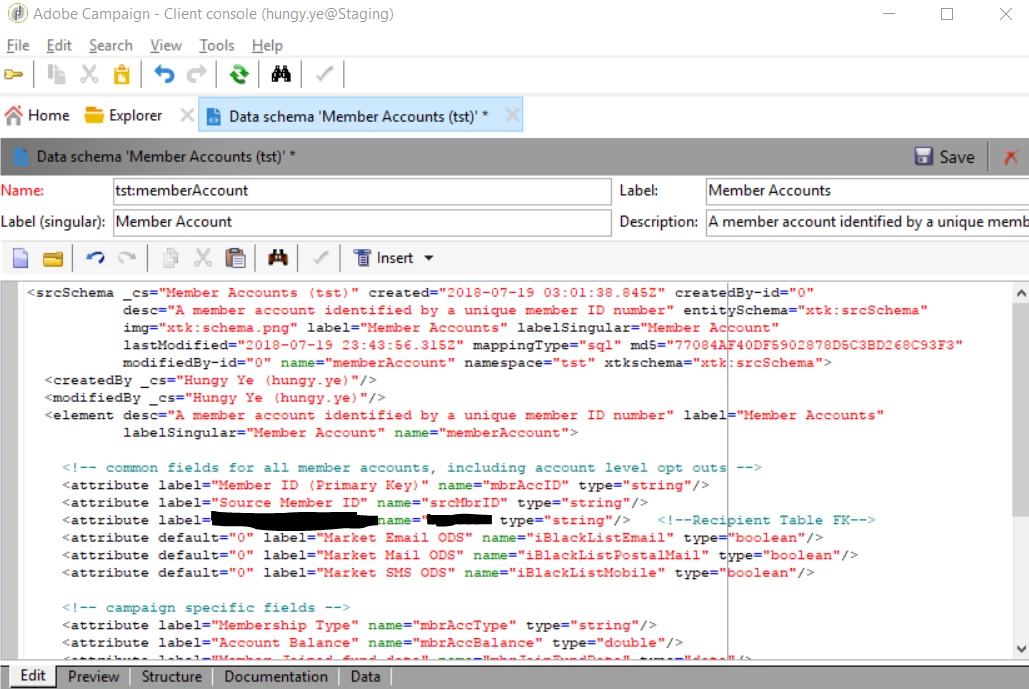
Task: Click the Label (singular) field
Action: [x=362, y=222]
